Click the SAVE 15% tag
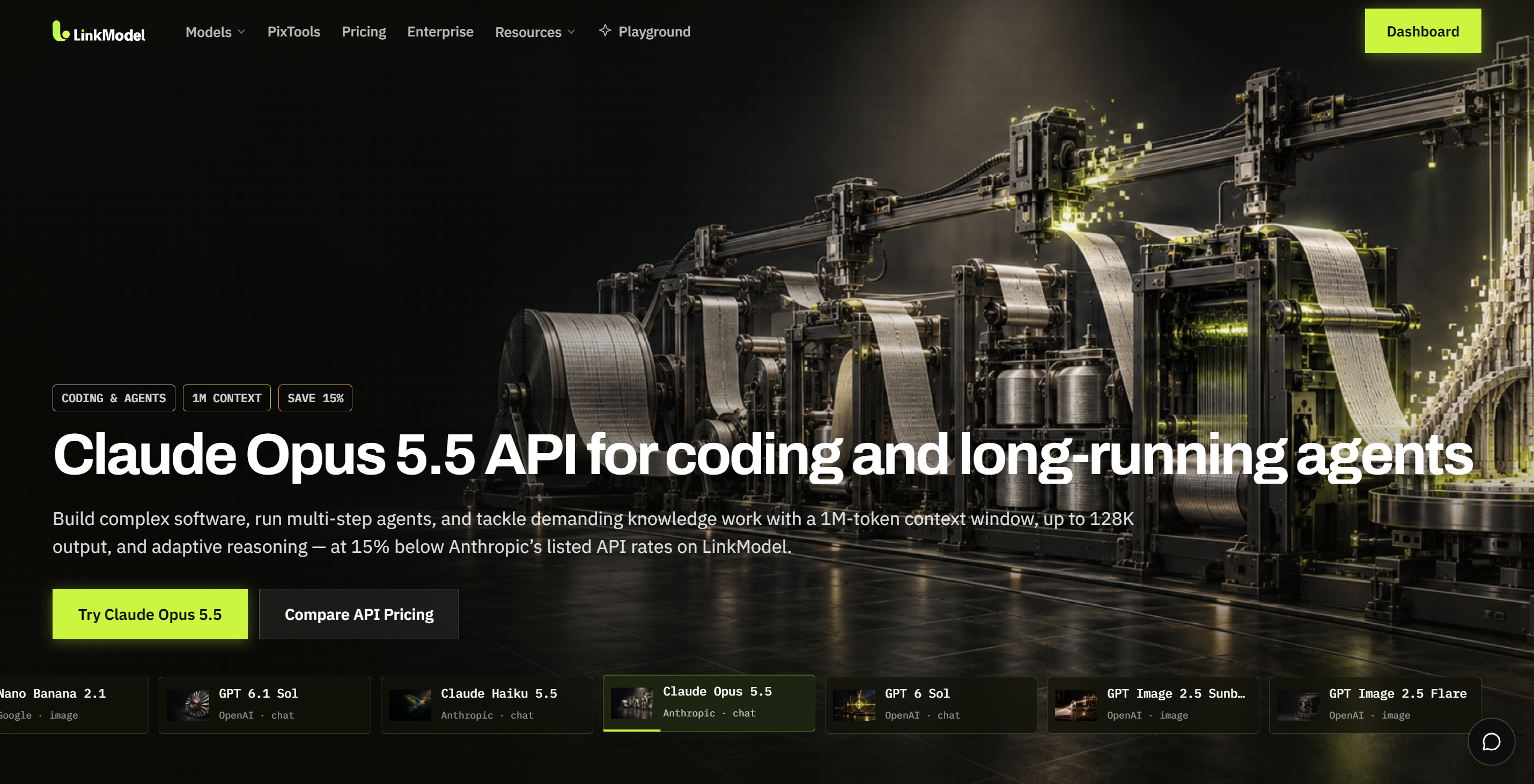1534x784 pixels. [x=315, y=398]
